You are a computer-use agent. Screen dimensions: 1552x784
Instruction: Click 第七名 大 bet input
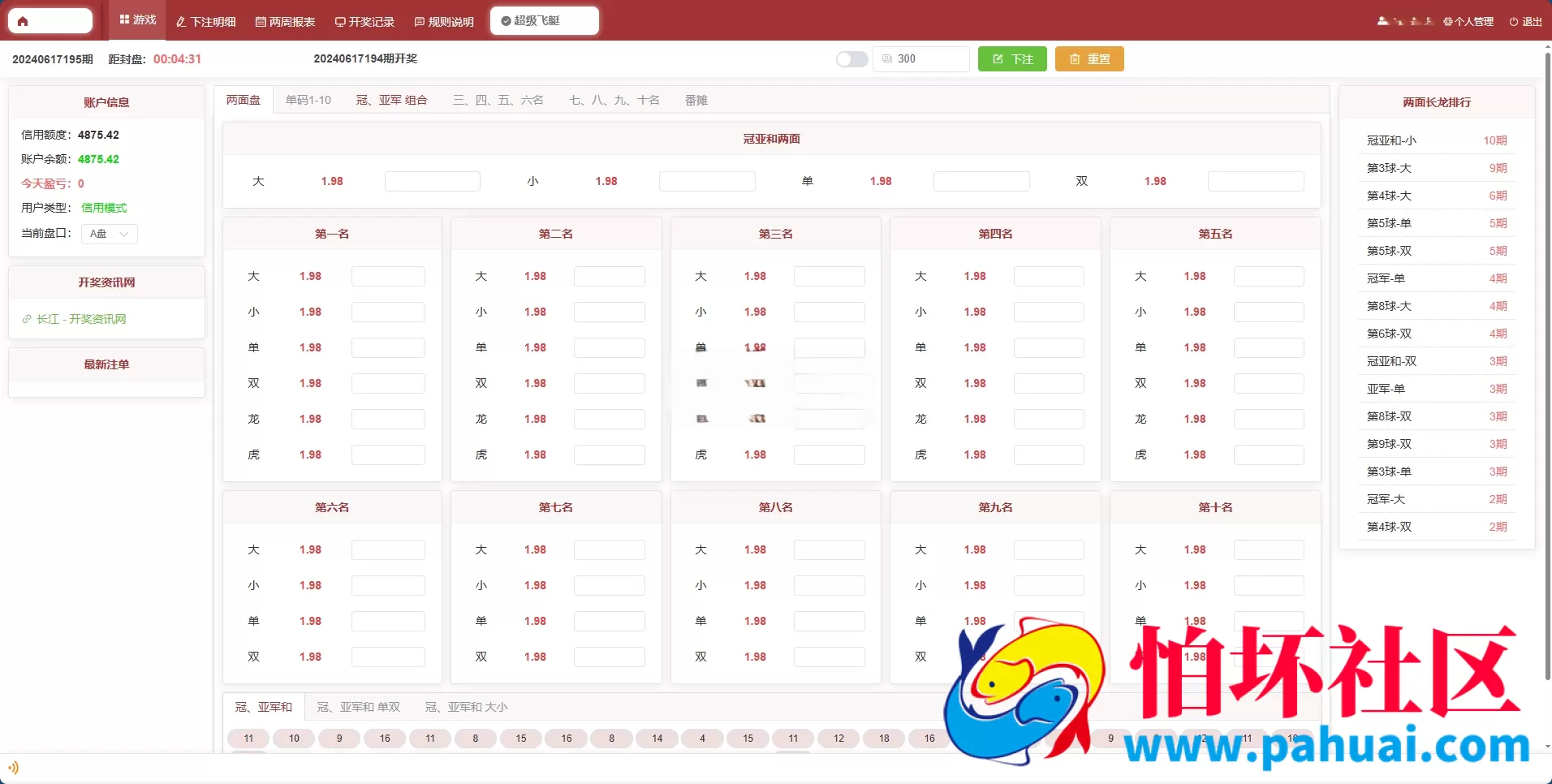tap(609, 549)
